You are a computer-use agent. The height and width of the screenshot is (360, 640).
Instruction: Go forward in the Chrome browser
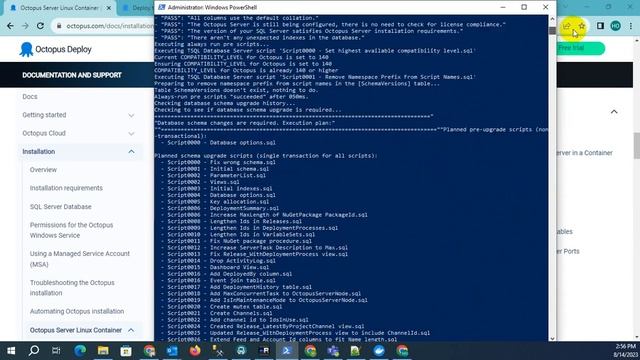pos(25,26)
